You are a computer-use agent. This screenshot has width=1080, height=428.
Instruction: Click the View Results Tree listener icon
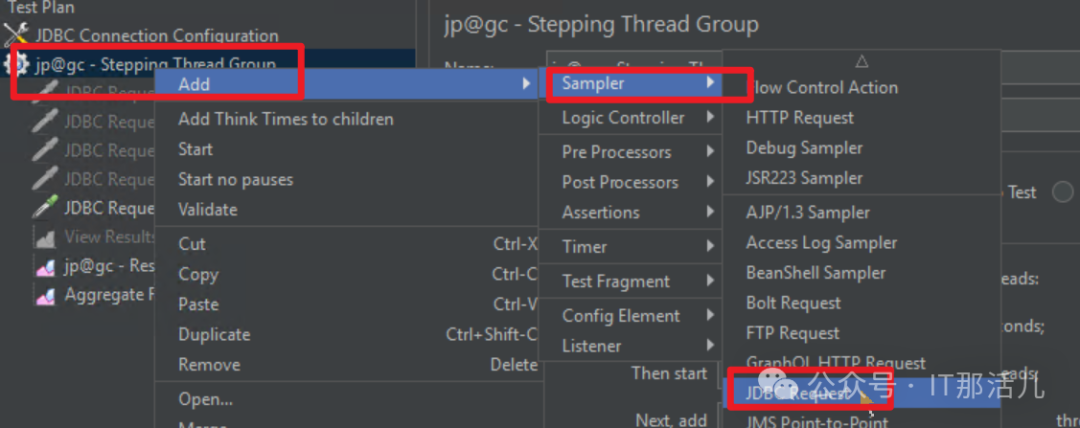45,238
